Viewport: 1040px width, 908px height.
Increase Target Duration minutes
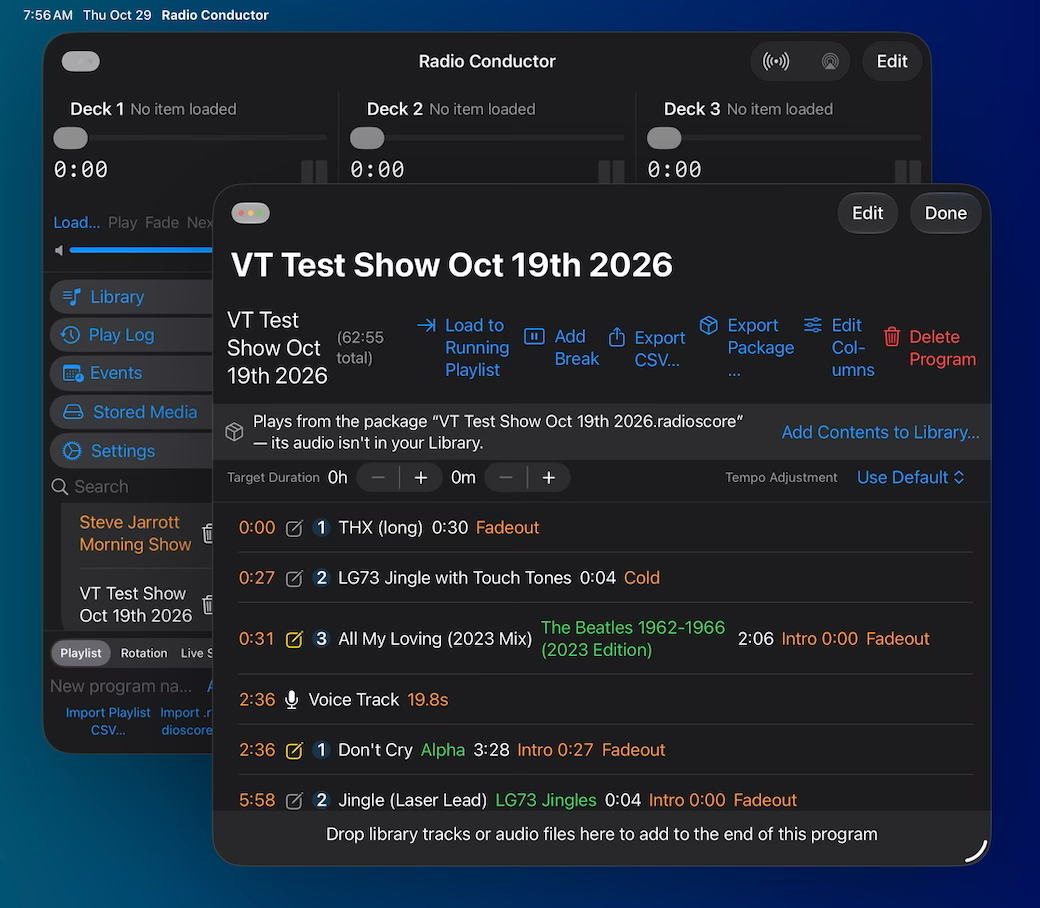(x=549, y=478)
